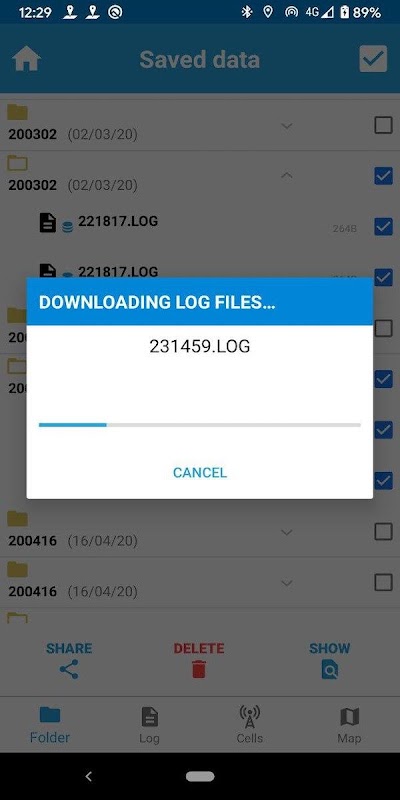Cancel the log file download
The height and width of the screenshot is (800, 400).
point(199,472)
